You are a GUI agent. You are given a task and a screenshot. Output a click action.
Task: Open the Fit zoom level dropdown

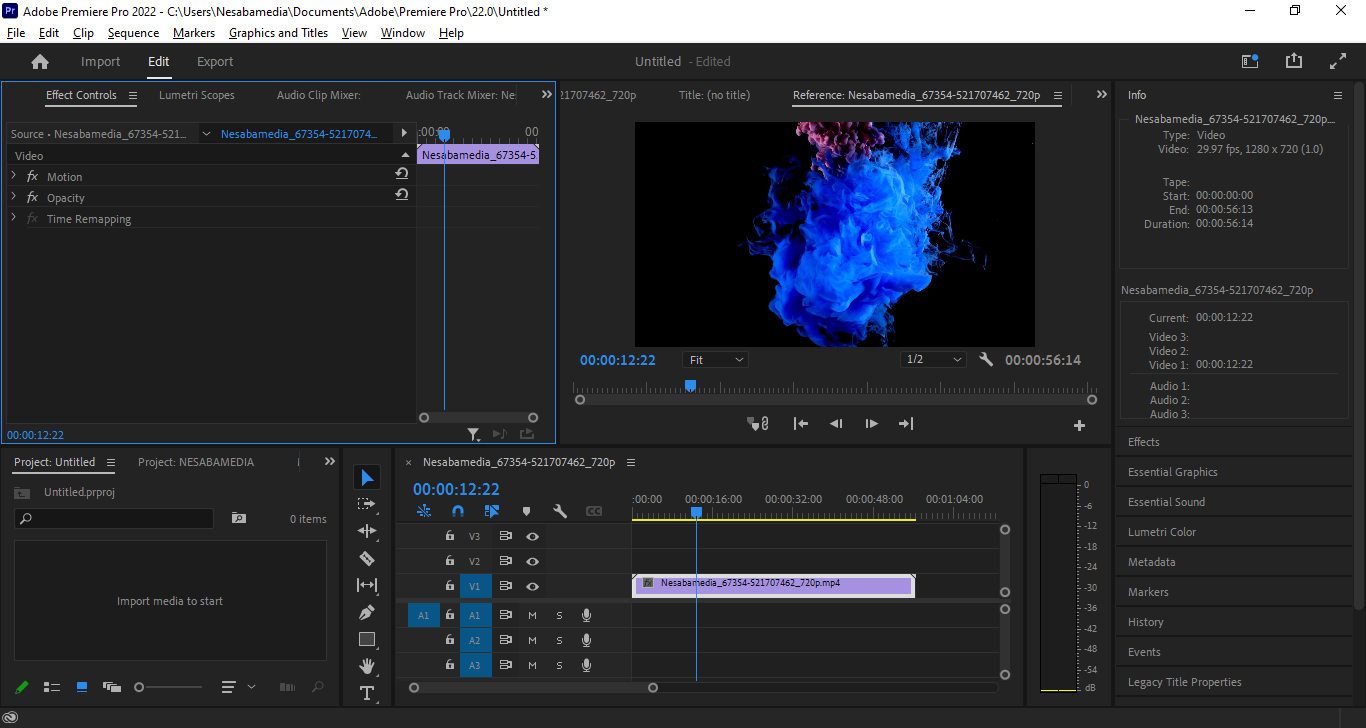coord(716,360)
